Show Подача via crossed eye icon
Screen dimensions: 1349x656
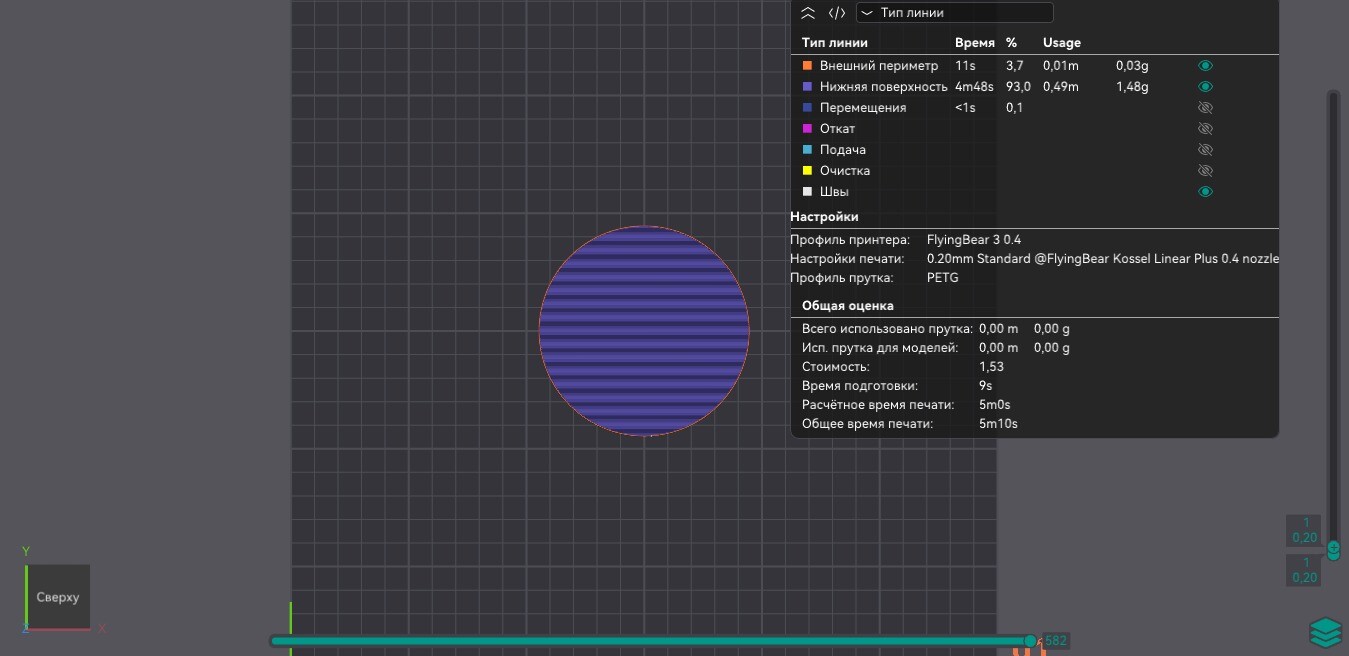pyautogui.click(x=1205, y=150)
